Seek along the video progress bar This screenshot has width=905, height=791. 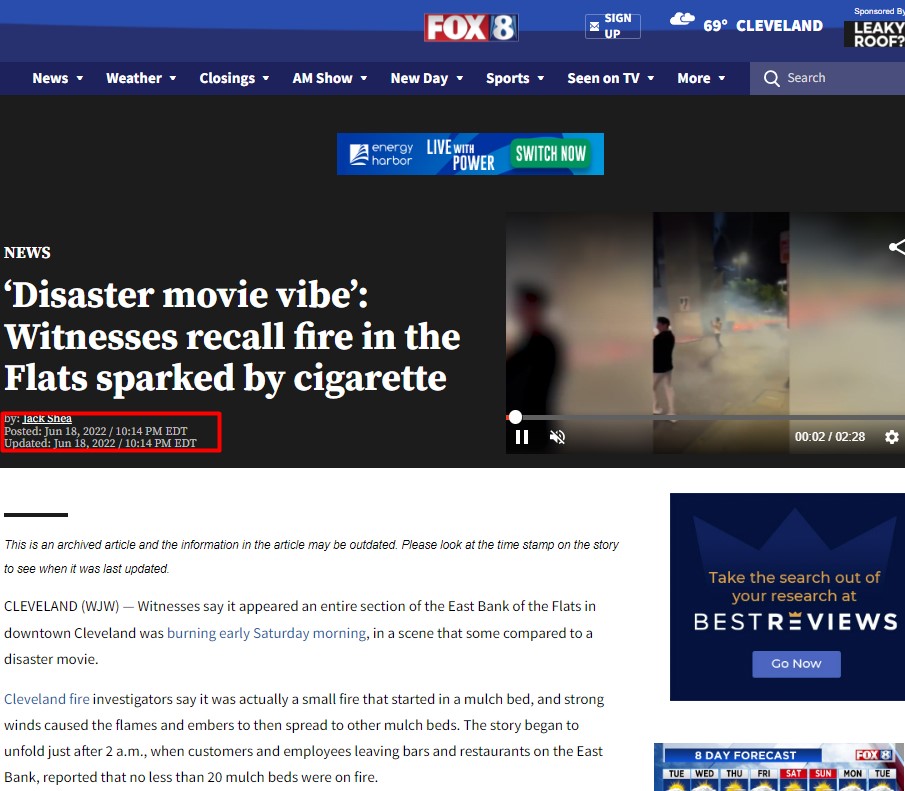coord(705,417)
